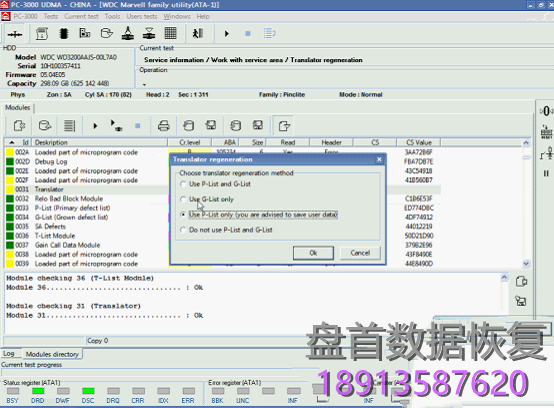Confirm translator regeneration with Ok
554x408 pixels.
click(313, 253)
